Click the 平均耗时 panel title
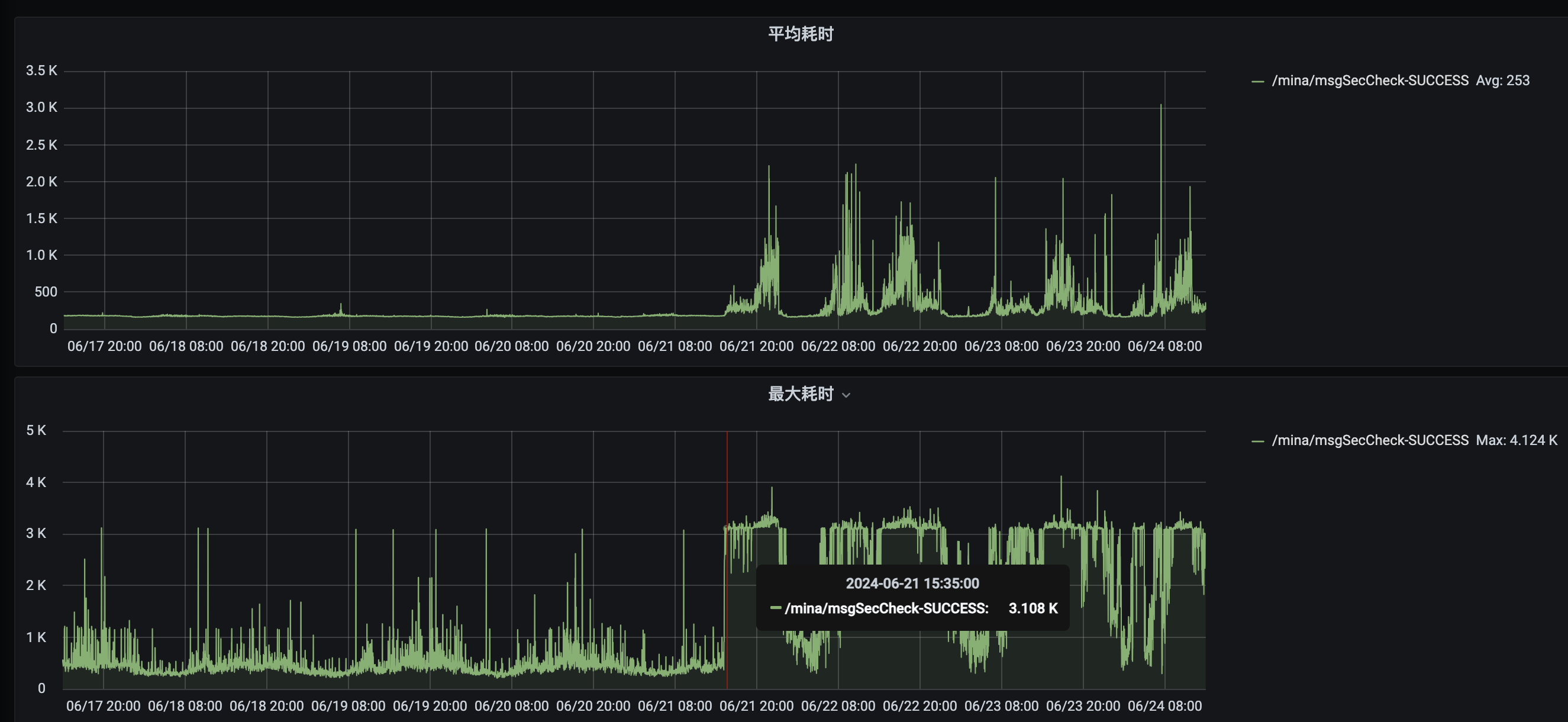The height and width of the screenshot is (722, 1568). tap(800, 34)
